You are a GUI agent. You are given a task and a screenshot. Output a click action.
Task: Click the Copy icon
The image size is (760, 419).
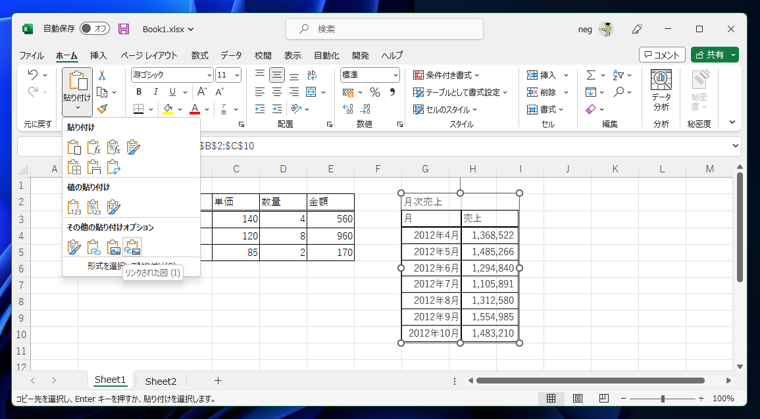(x=102, y=92)
